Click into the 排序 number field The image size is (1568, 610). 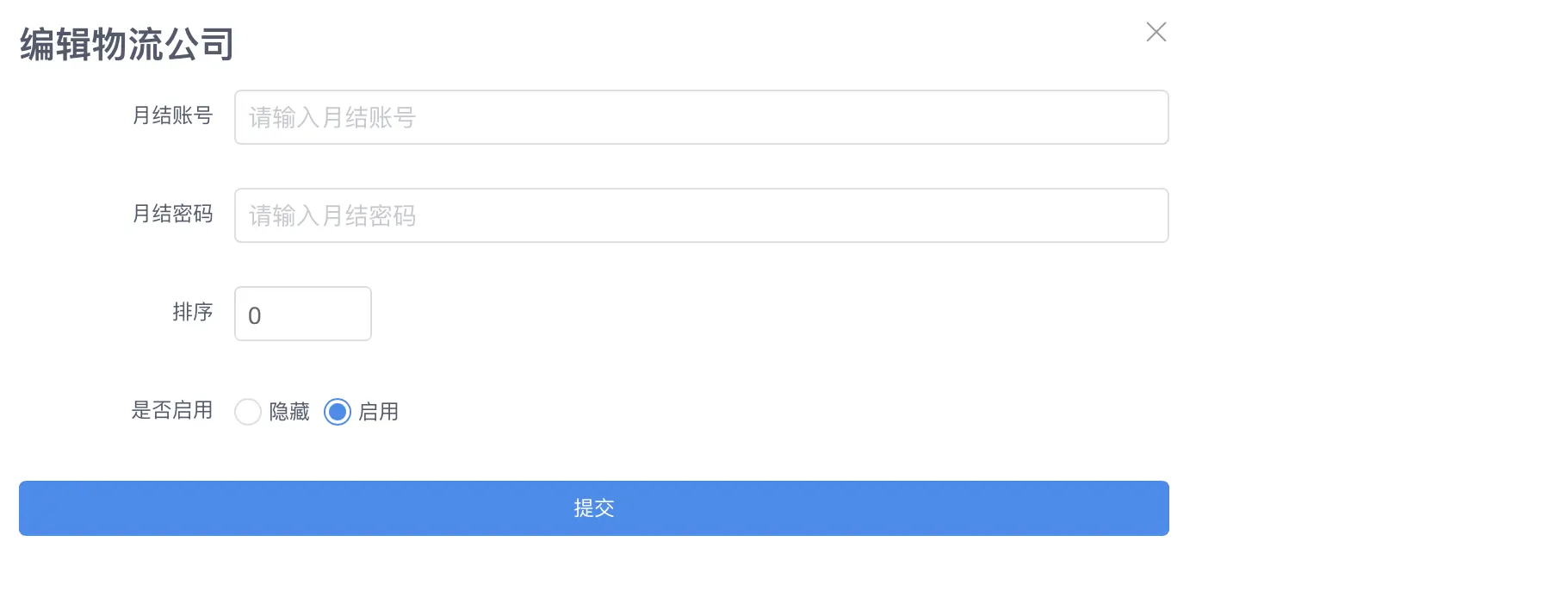(303, 314)
